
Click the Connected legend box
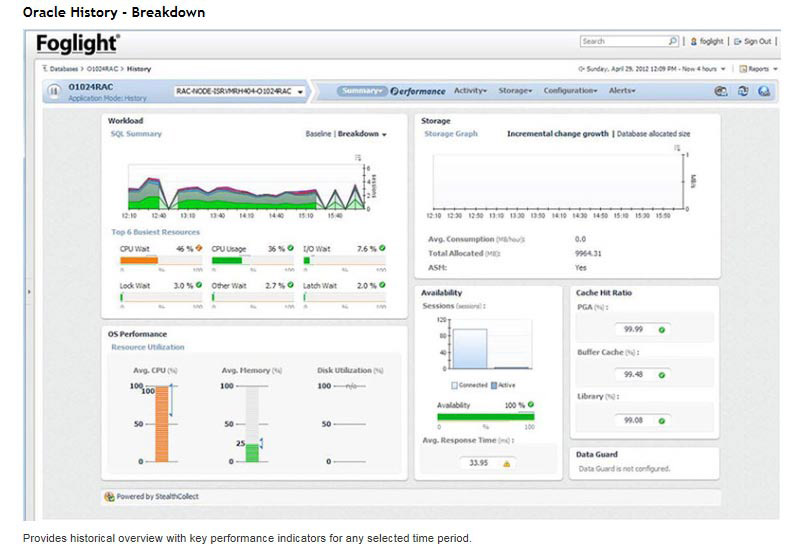[454, 385]
